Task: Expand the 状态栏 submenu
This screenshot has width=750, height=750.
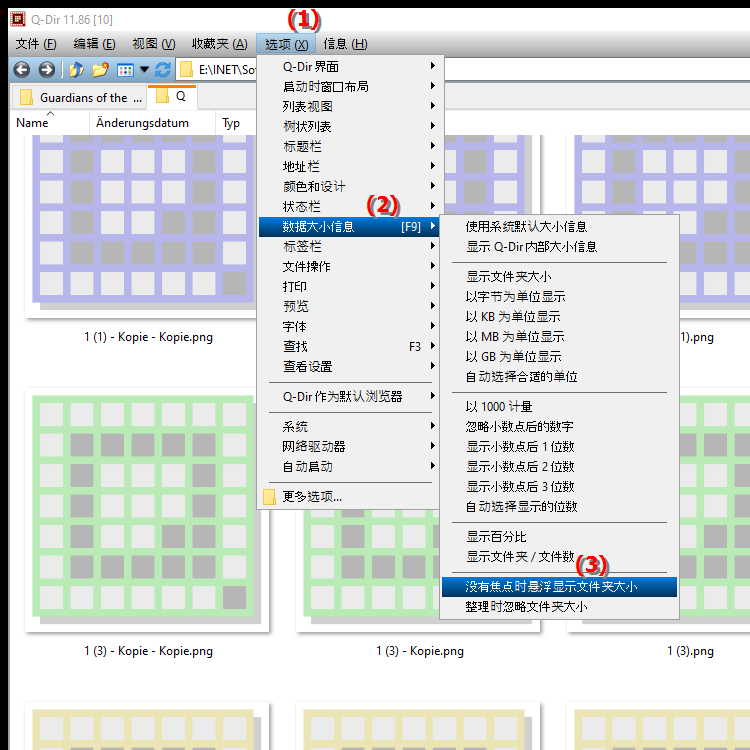Action: [349, 207]
